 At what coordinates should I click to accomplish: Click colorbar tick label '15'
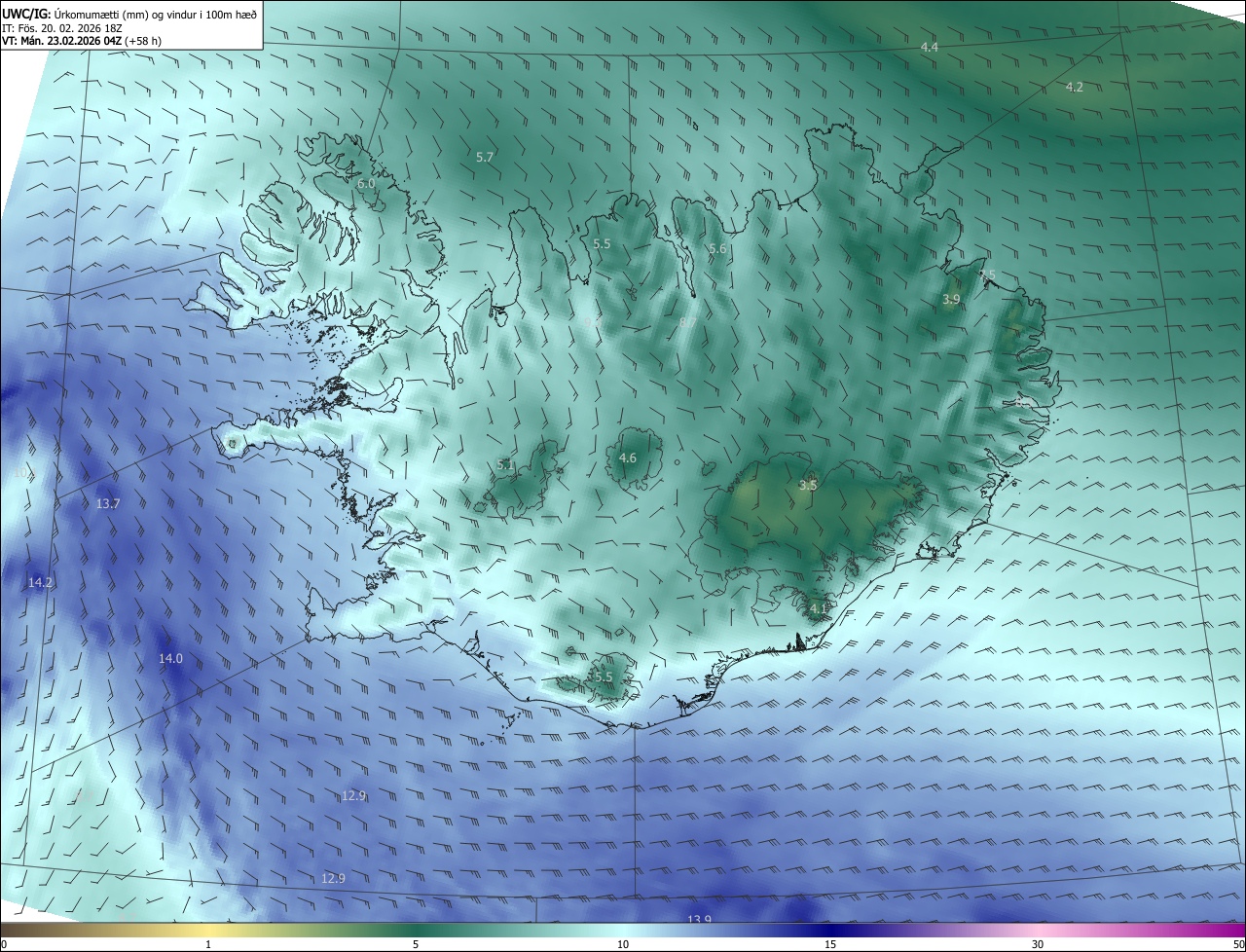pyautogui.click(x=830, y=944)
